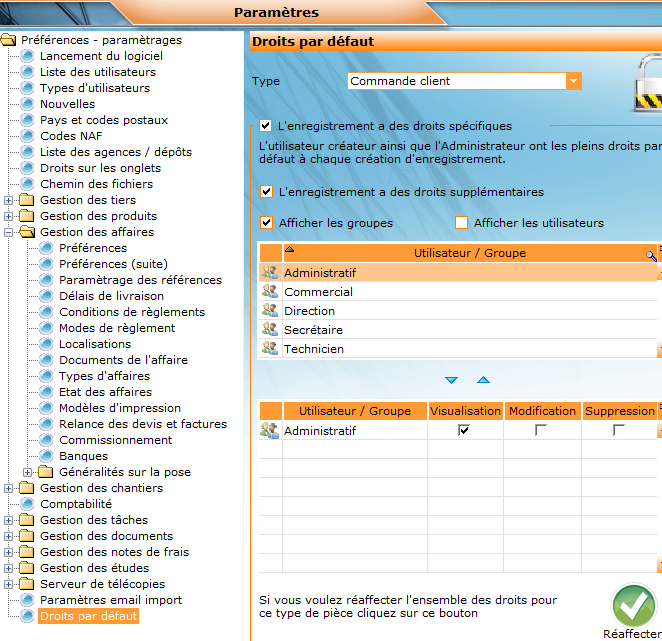
Task: Open Droits sur les onglets
Action: point(100,168)
